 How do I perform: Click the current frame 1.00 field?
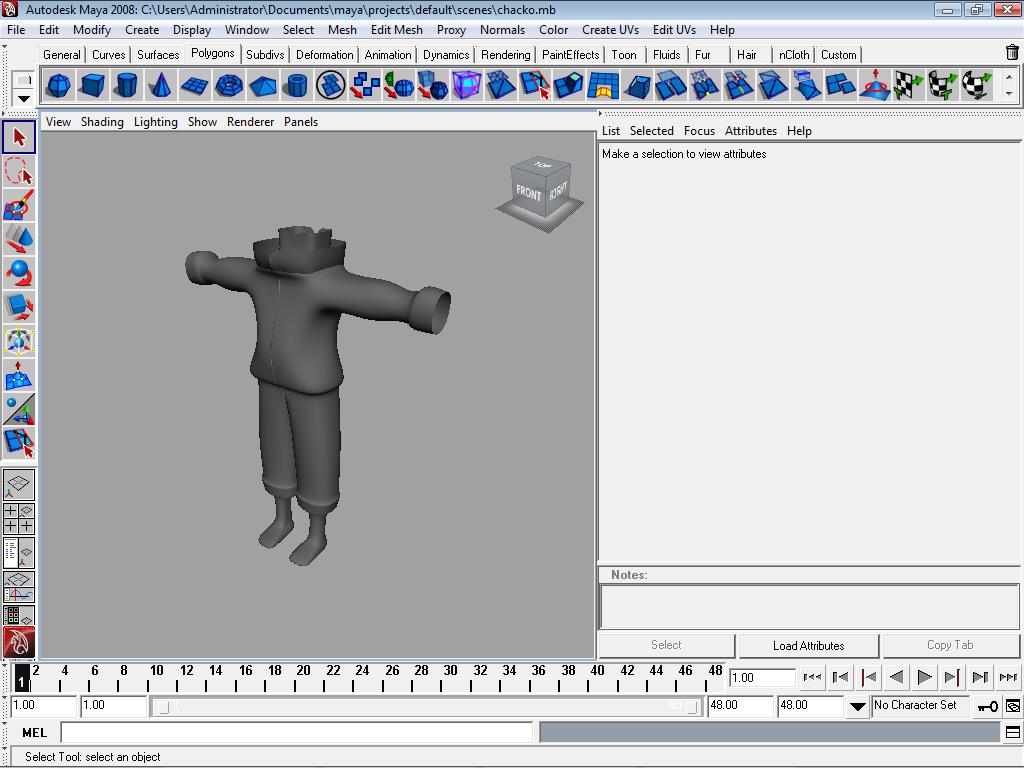coord(761,678)
